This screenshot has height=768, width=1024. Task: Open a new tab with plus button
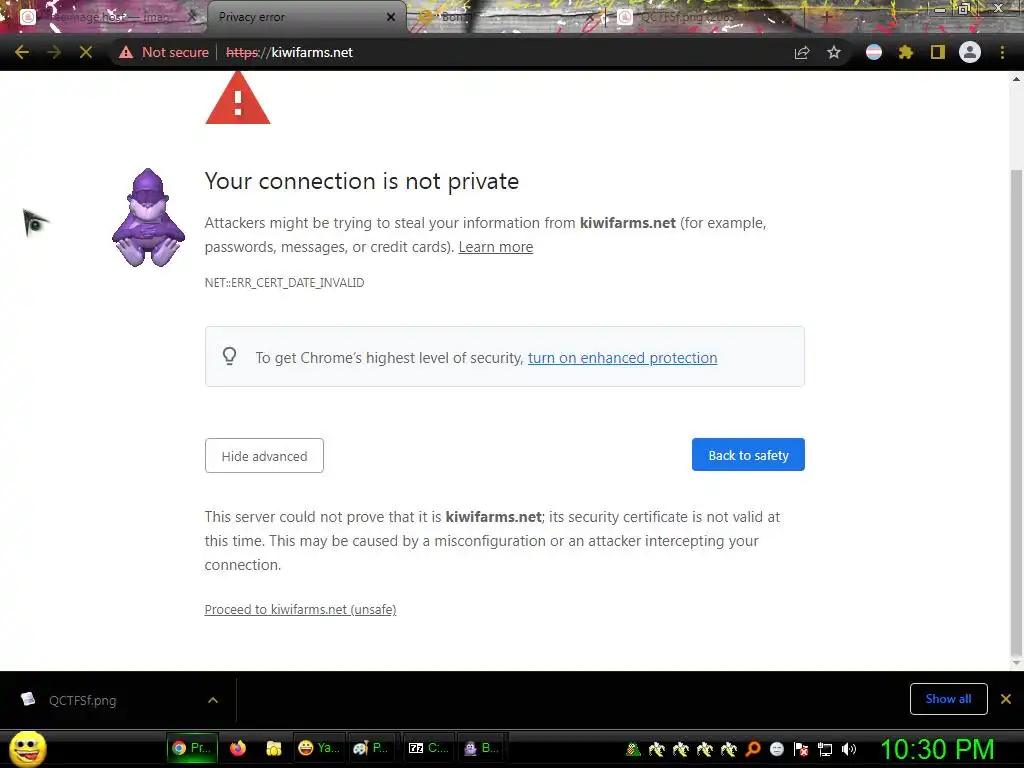(x=826, y=17)
